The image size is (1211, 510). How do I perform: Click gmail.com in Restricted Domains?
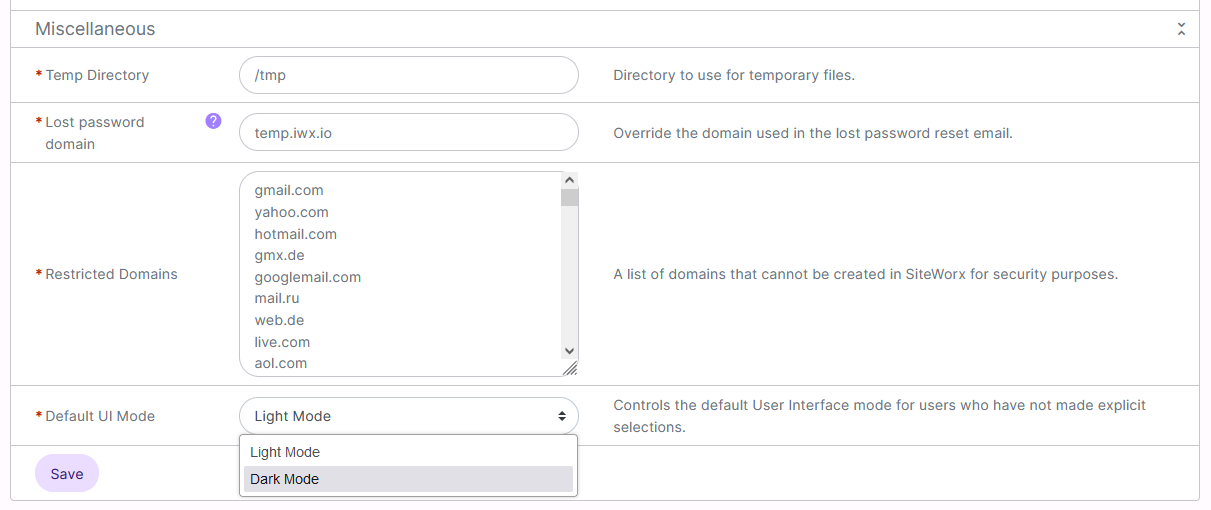289,190
